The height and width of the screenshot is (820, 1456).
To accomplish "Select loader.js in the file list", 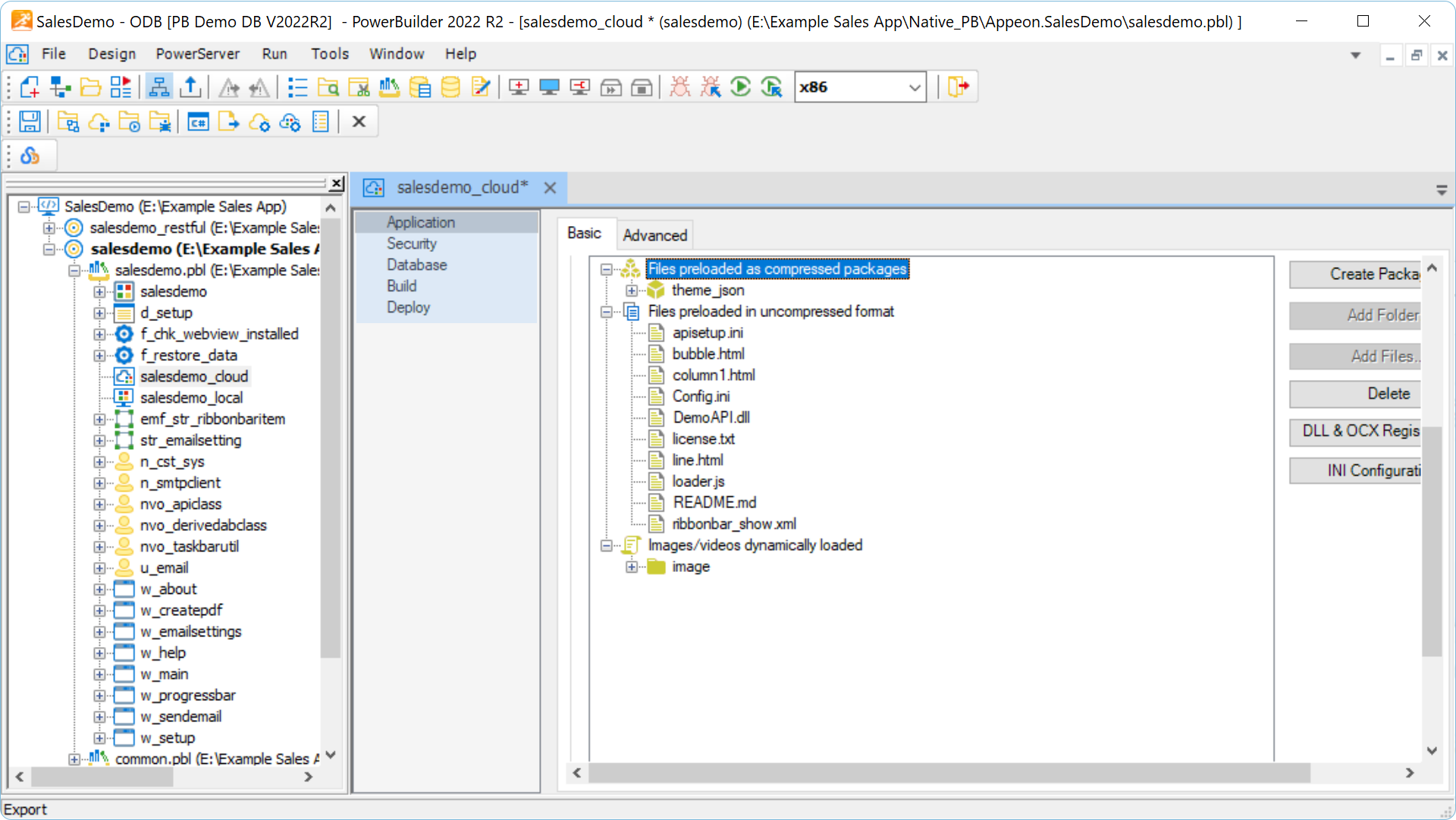I will coord(698,481).
